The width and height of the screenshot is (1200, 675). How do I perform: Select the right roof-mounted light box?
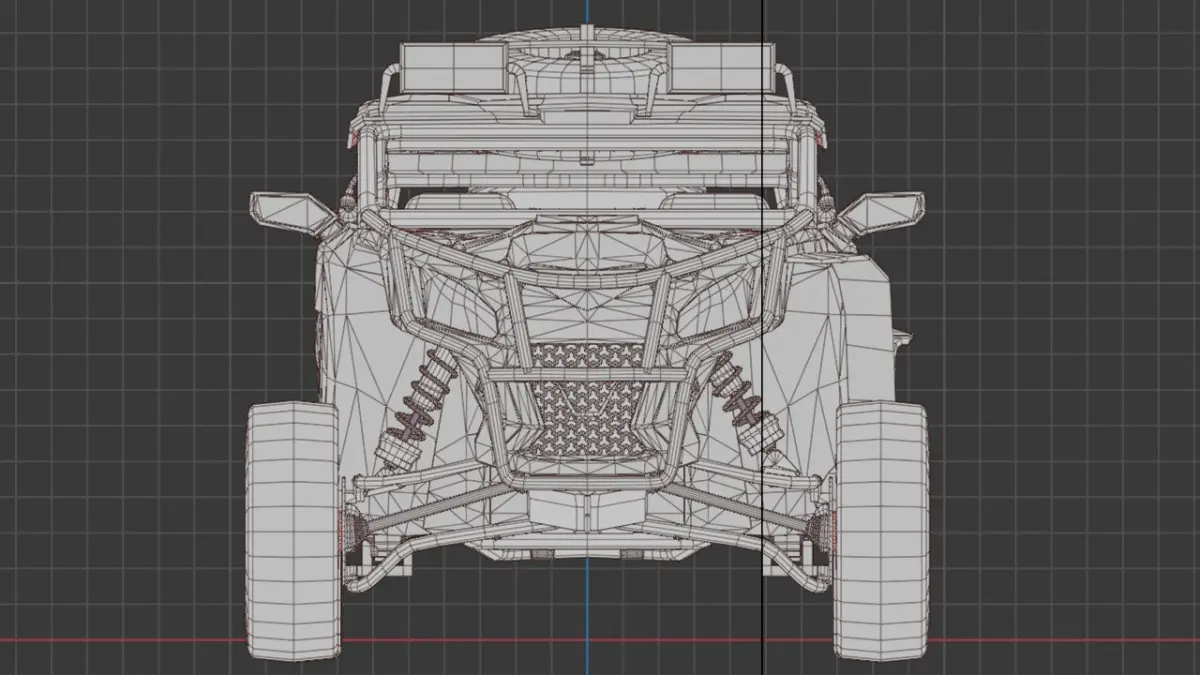(x=722, y=67)
